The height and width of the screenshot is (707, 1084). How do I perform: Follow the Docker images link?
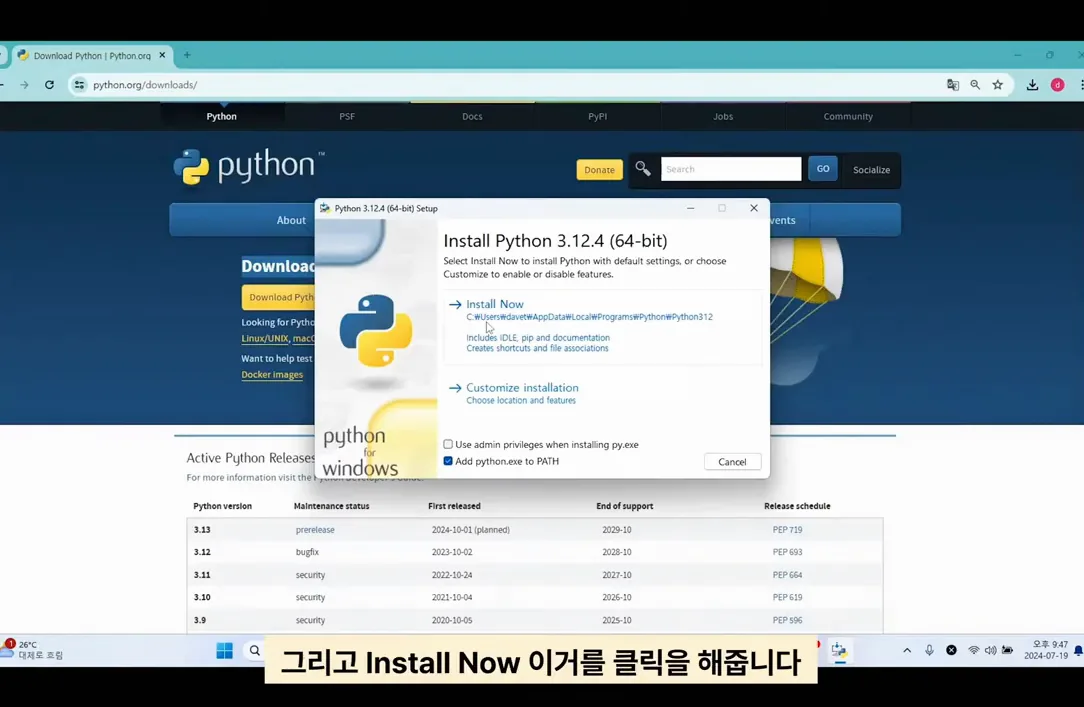pos(272,375)
